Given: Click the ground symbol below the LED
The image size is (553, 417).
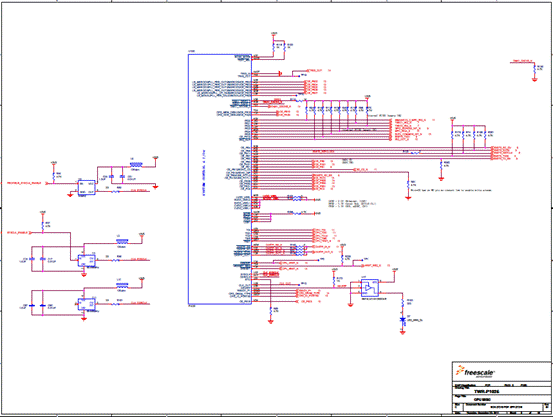Looking at the screenshot, I should pos(402,332).
